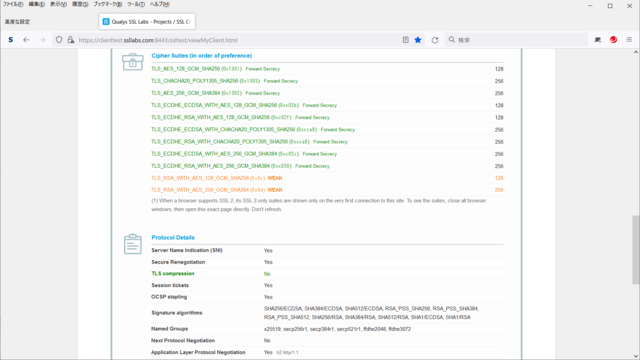Open the 表示 menu
This screenshot has width=640, height=360.
pyautogui.click(x=58, y=4)
